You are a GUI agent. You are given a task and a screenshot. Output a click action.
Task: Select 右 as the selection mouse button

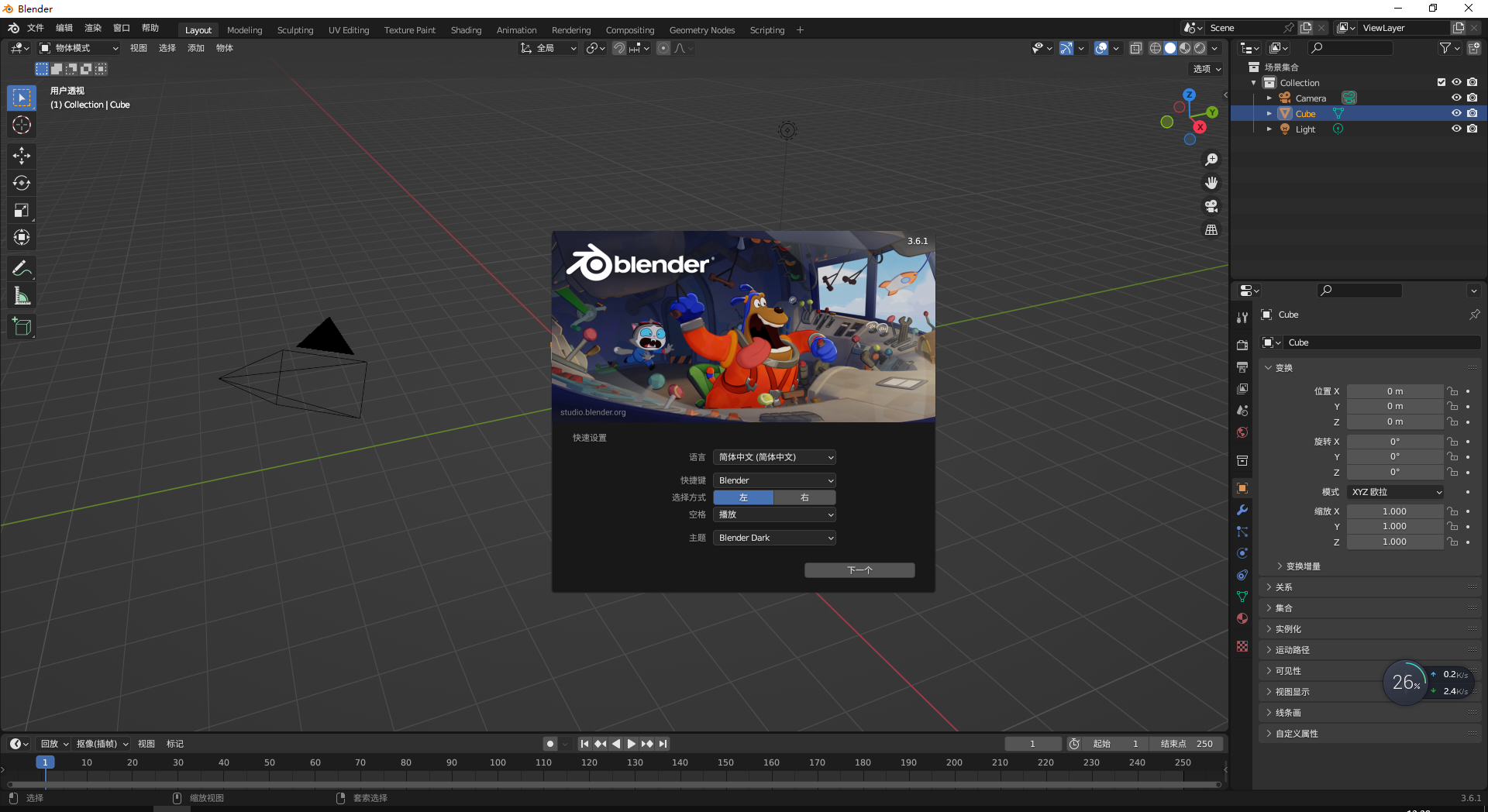point(804,497)
